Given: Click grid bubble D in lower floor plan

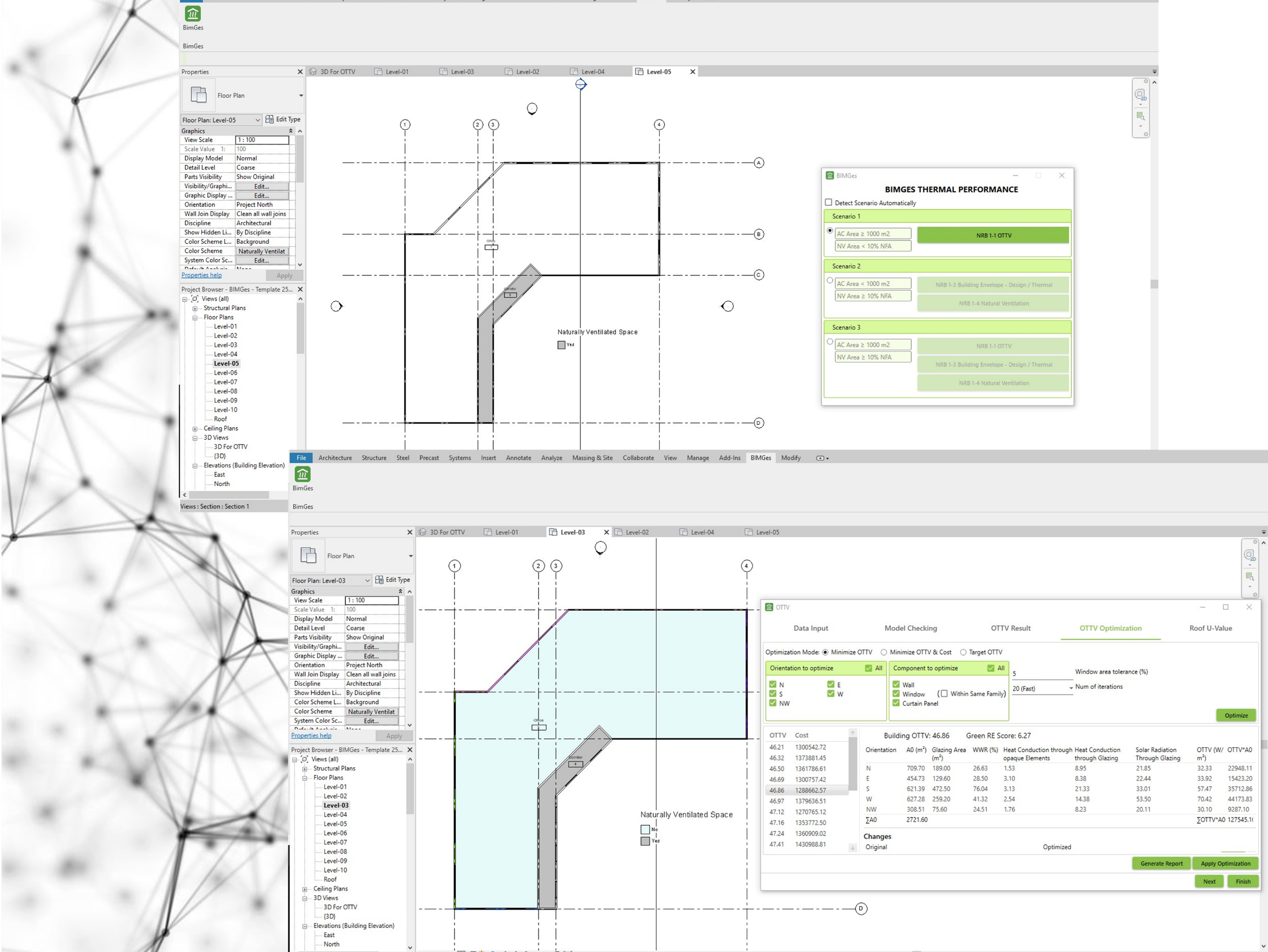Looking at the screenshot, I should [860, 909].
